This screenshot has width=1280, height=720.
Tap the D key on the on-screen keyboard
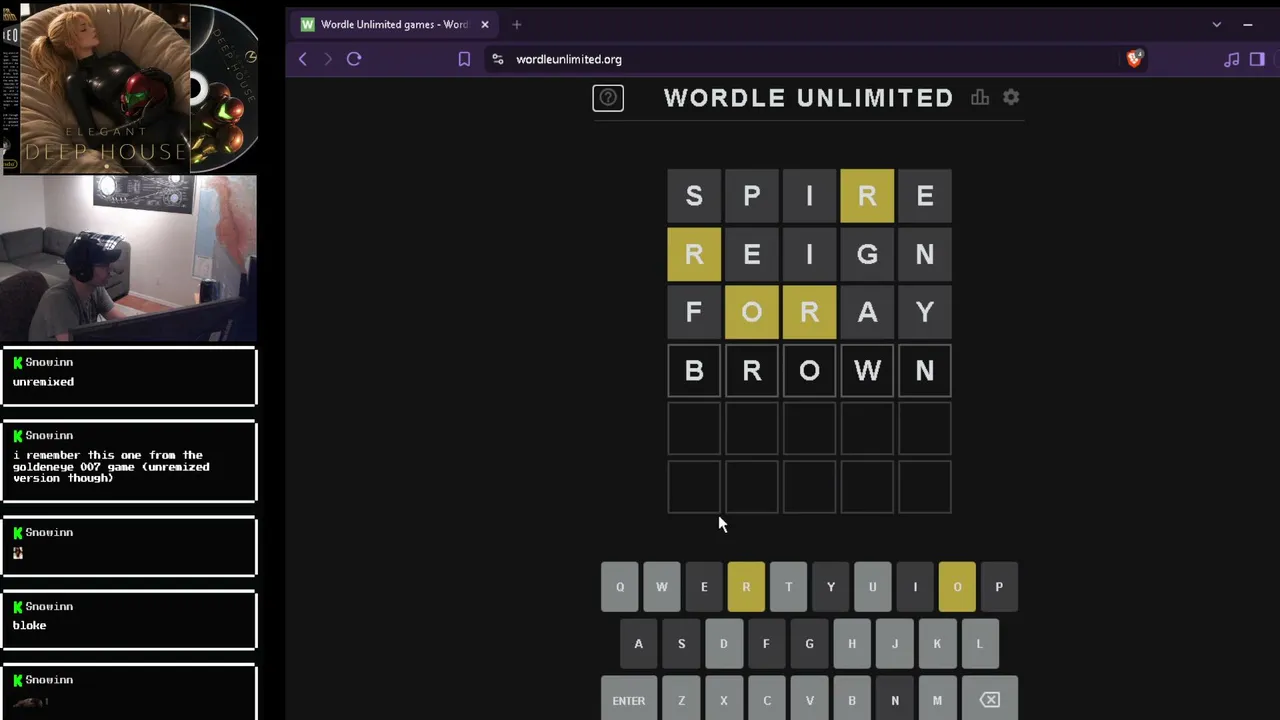pos(724,644)
